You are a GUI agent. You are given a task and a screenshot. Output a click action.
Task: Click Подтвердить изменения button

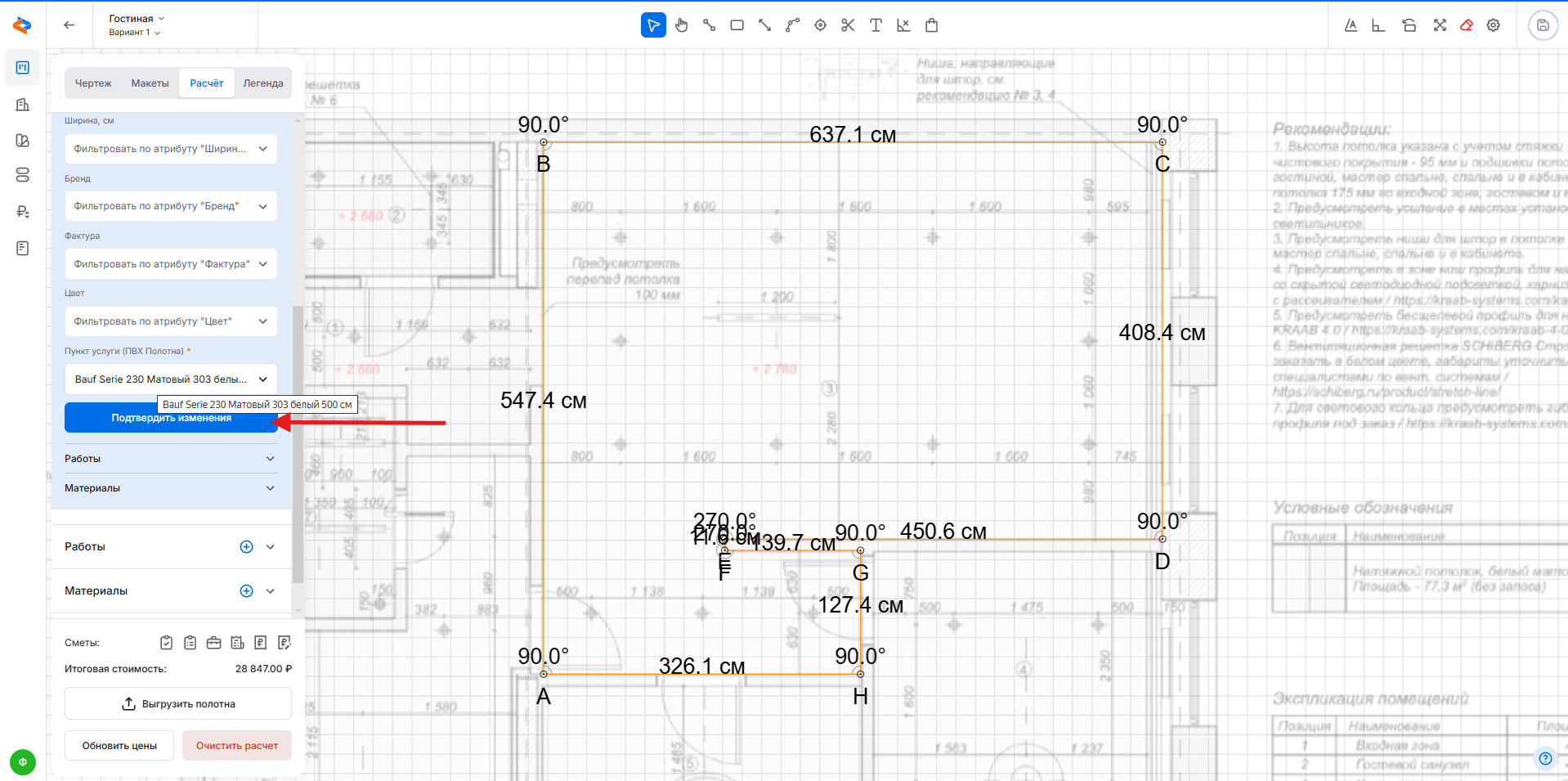pos(171,419)
